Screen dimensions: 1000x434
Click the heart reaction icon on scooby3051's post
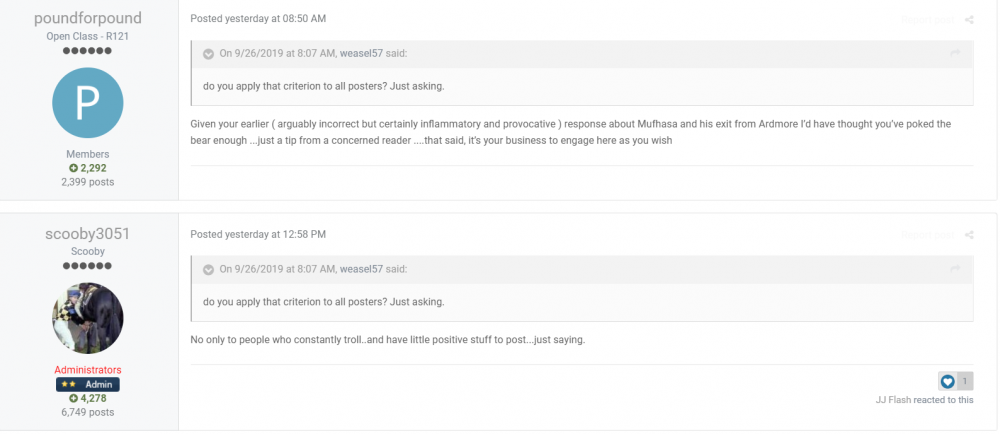(x=948, y=381)
